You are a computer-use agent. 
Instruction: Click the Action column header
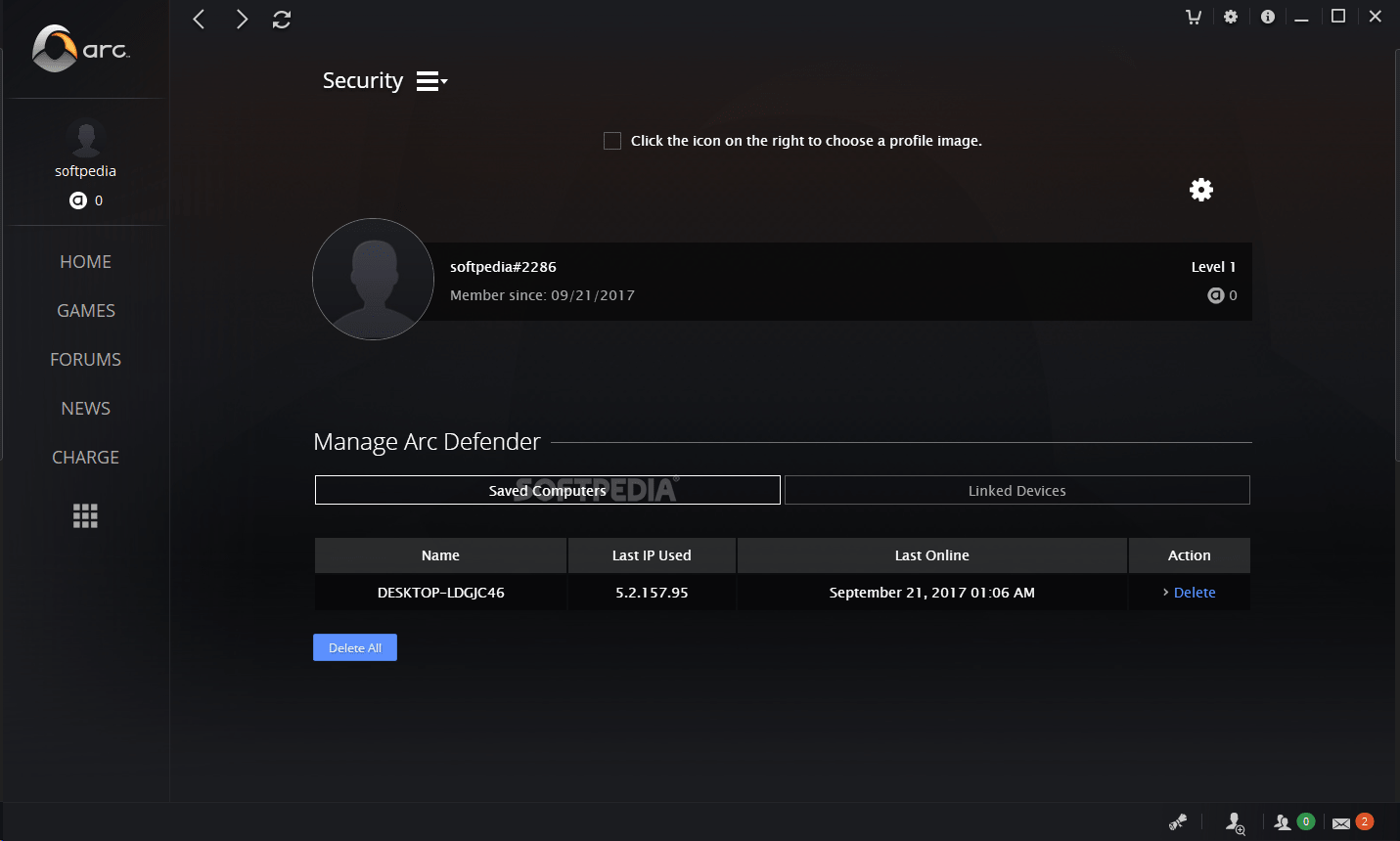click(x=1190, y=555)
